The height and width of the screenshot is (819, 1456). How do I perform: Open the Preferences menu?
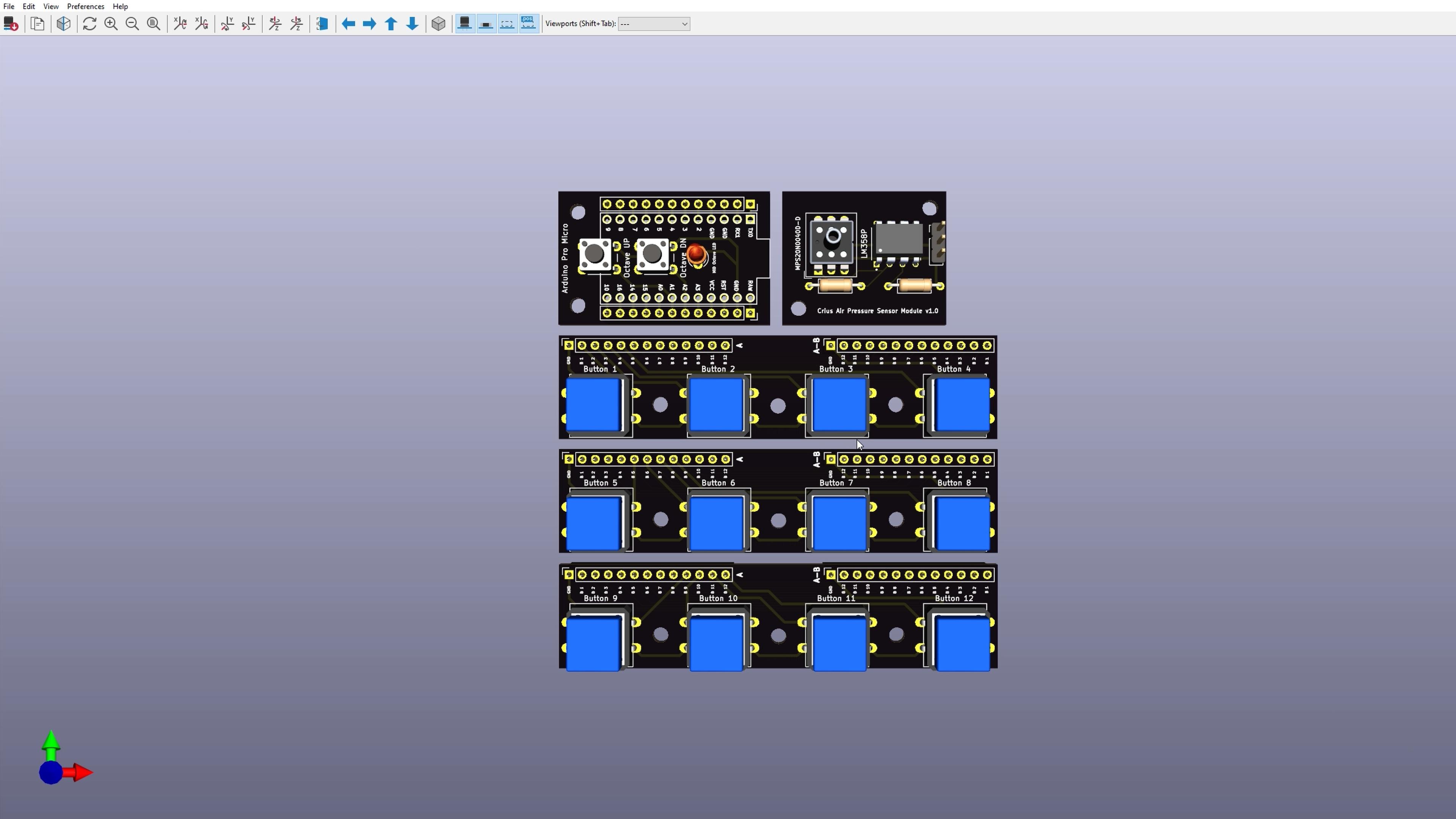click(85, 6)
